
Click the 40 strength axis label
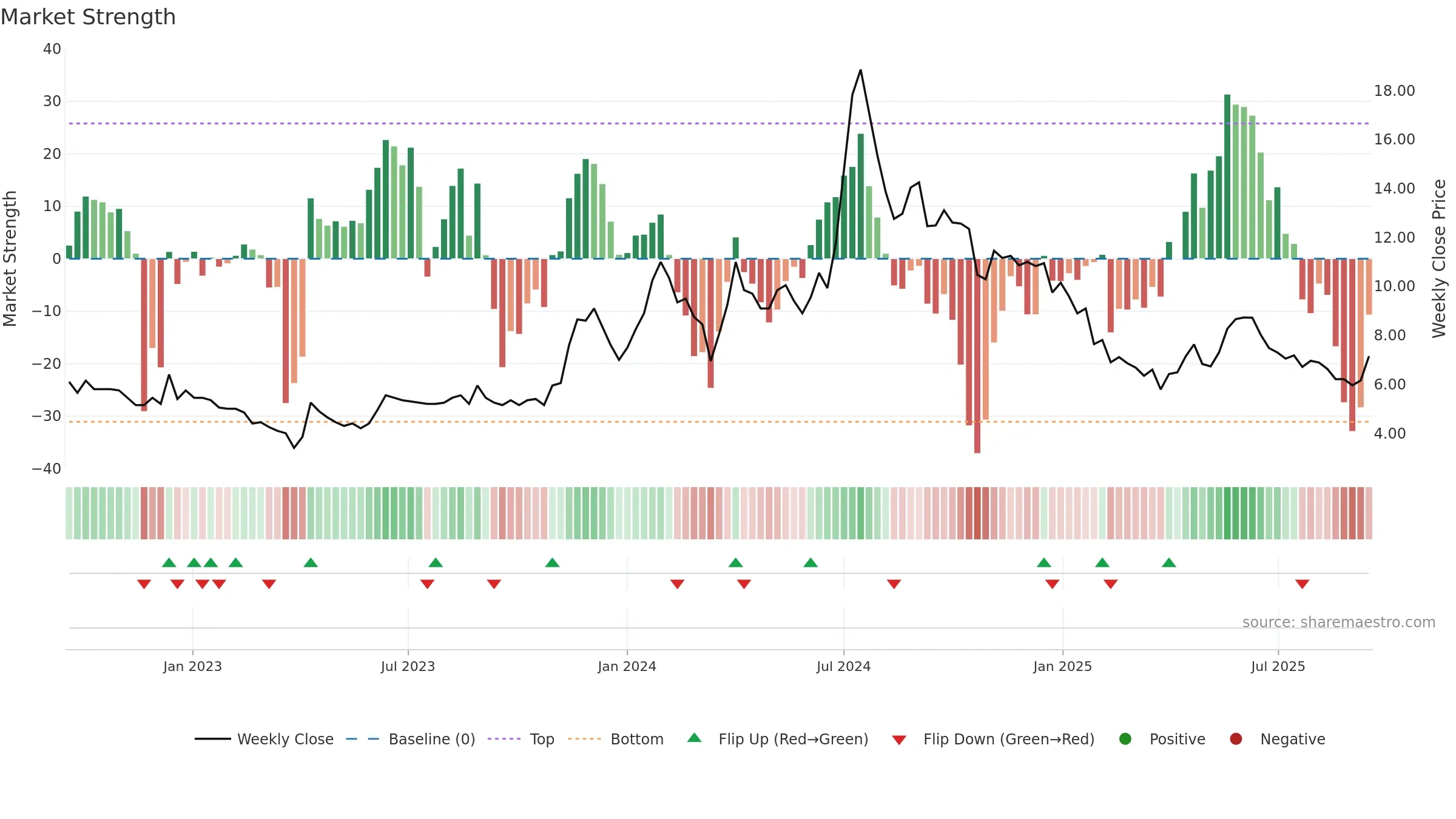coord(52,49)
